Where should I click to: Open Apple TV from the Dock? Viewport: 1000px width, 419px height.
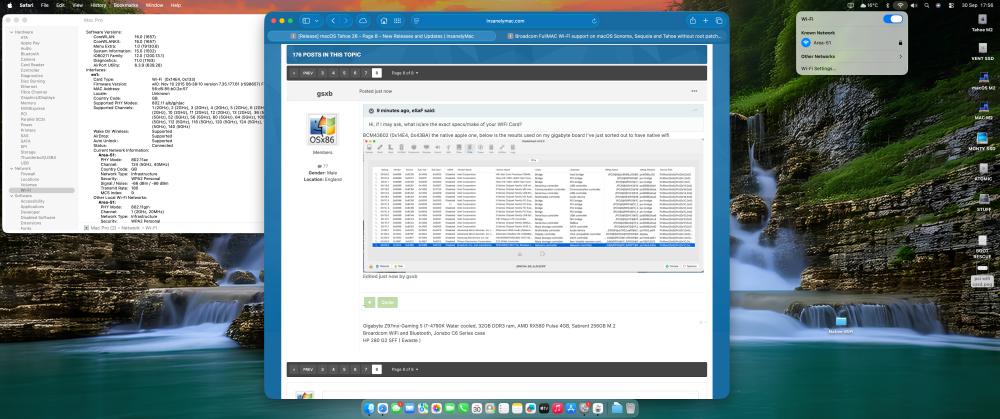click(544, 408)
